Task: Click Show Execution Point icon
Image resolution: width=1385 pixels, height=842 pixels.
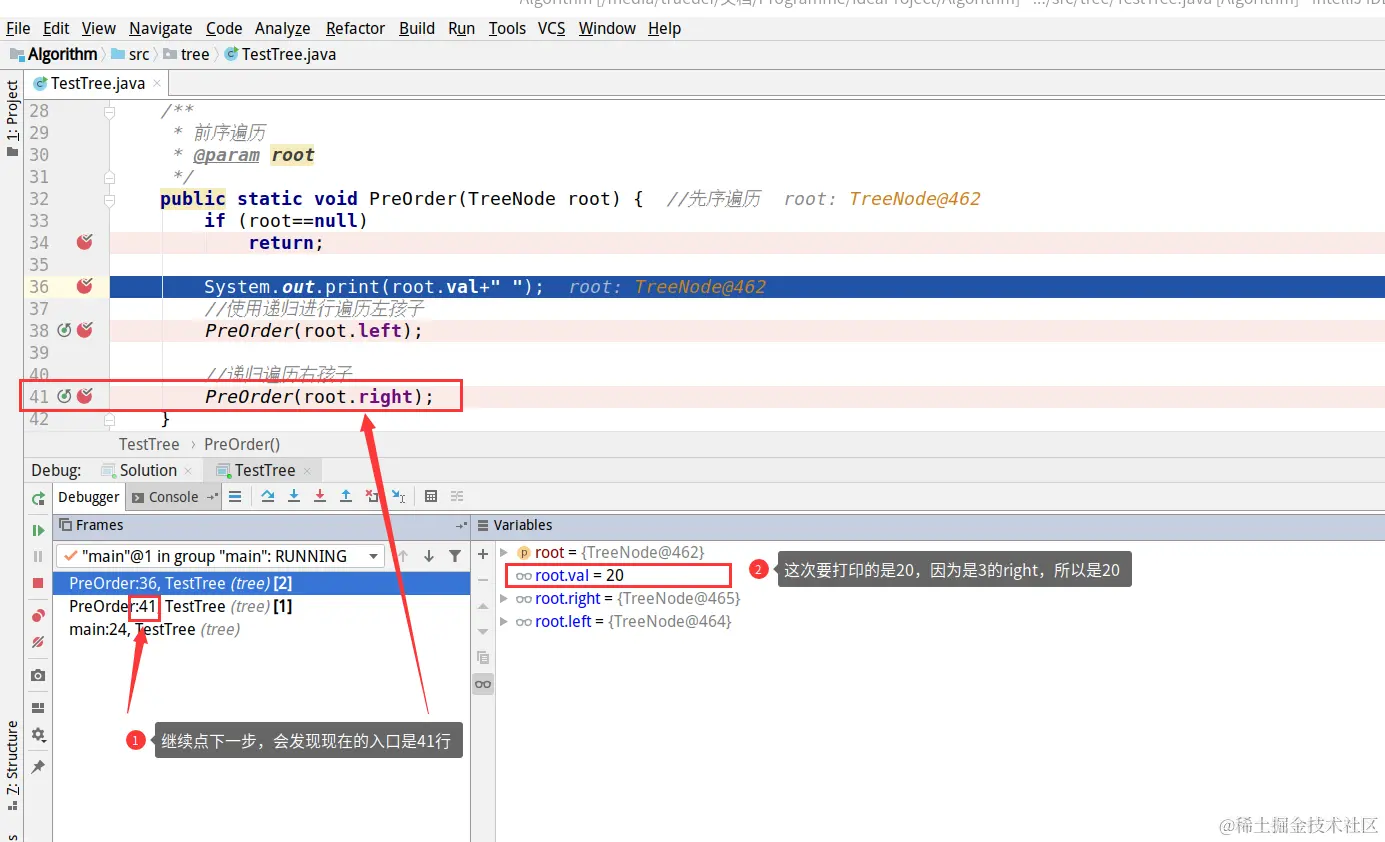Action: tap(235, 496)
